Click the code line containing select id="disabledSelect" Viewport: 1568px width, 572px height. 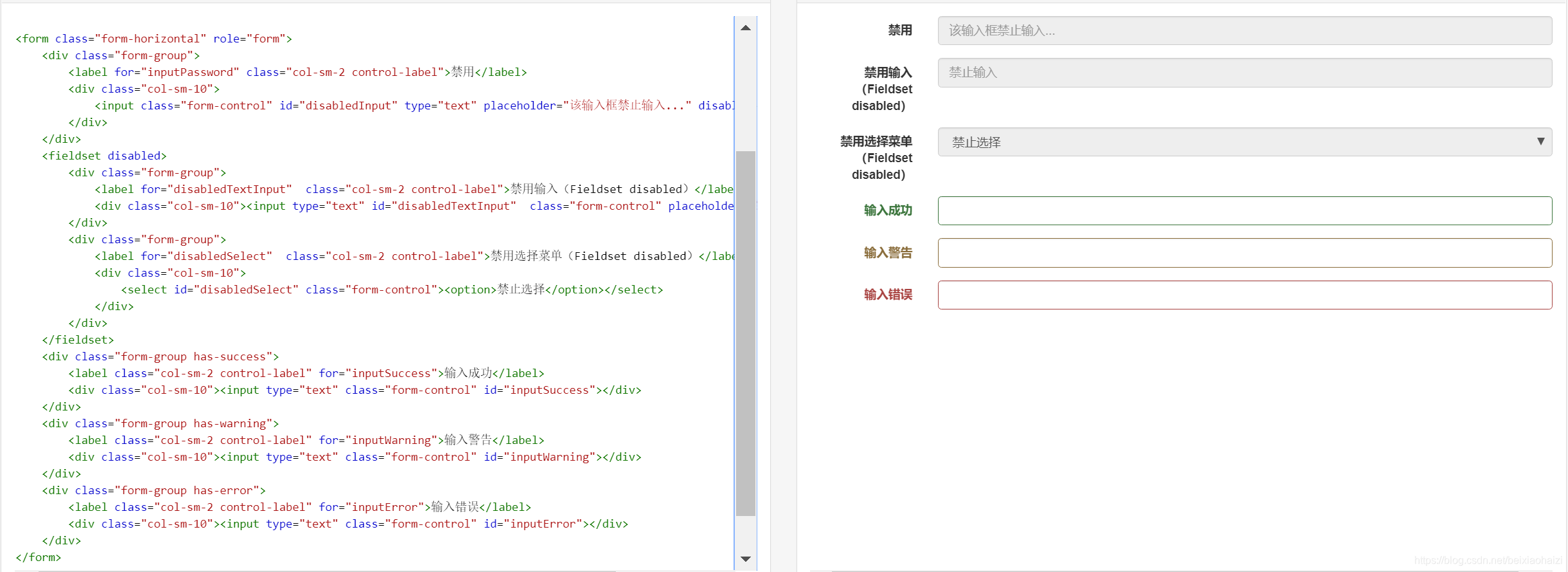[x=392, y=290]
